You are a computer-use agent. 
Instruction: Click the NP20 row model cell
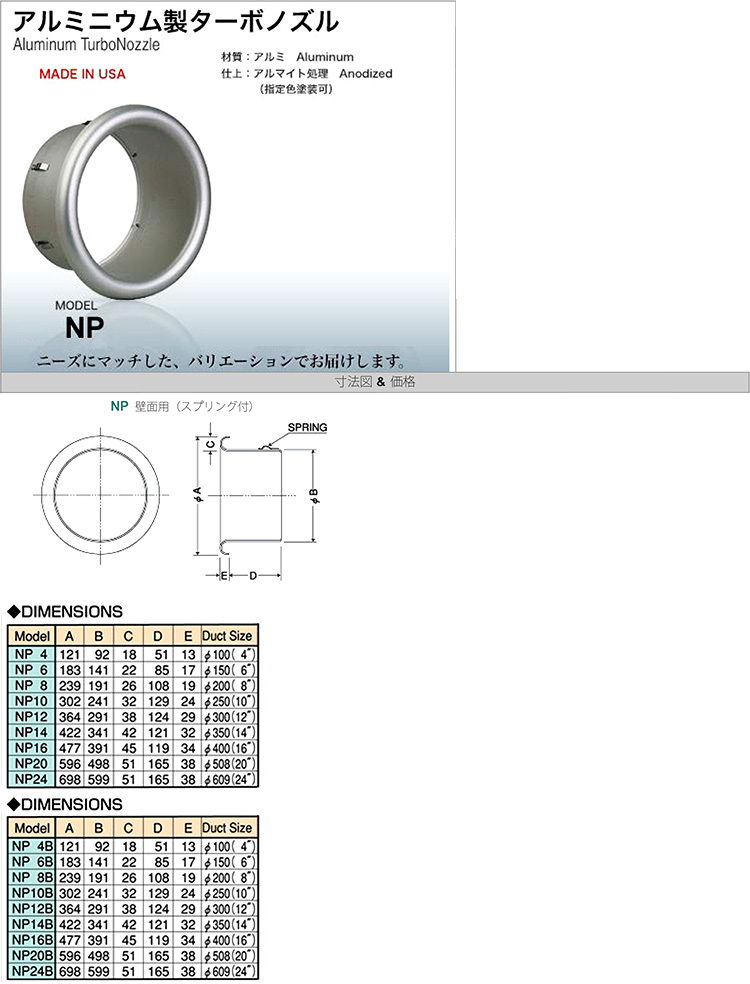(x=32, y=764)
